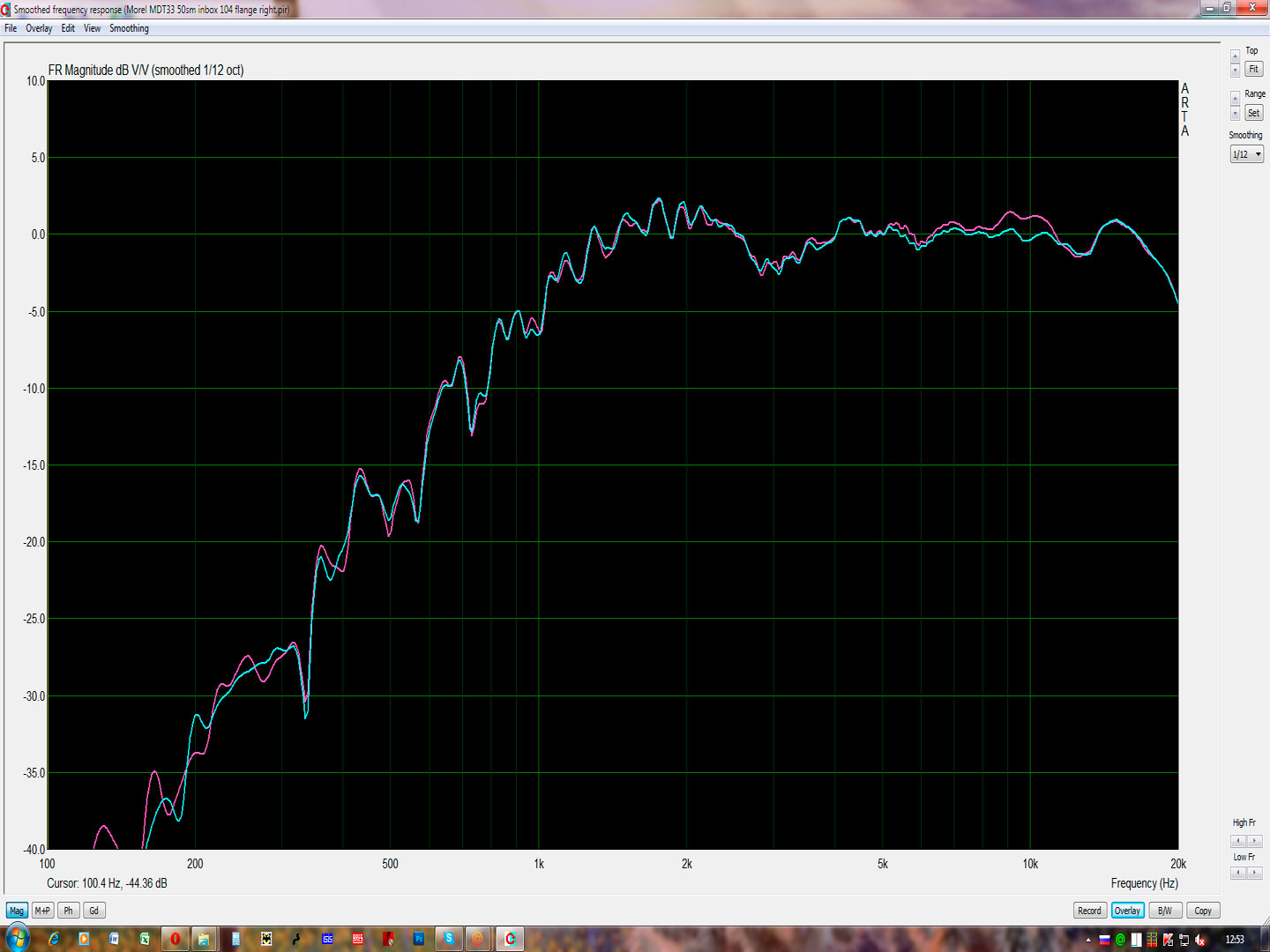Click the ARTA icon in the title bar
The image size is (1270, 952).
(x=6, y=10)
